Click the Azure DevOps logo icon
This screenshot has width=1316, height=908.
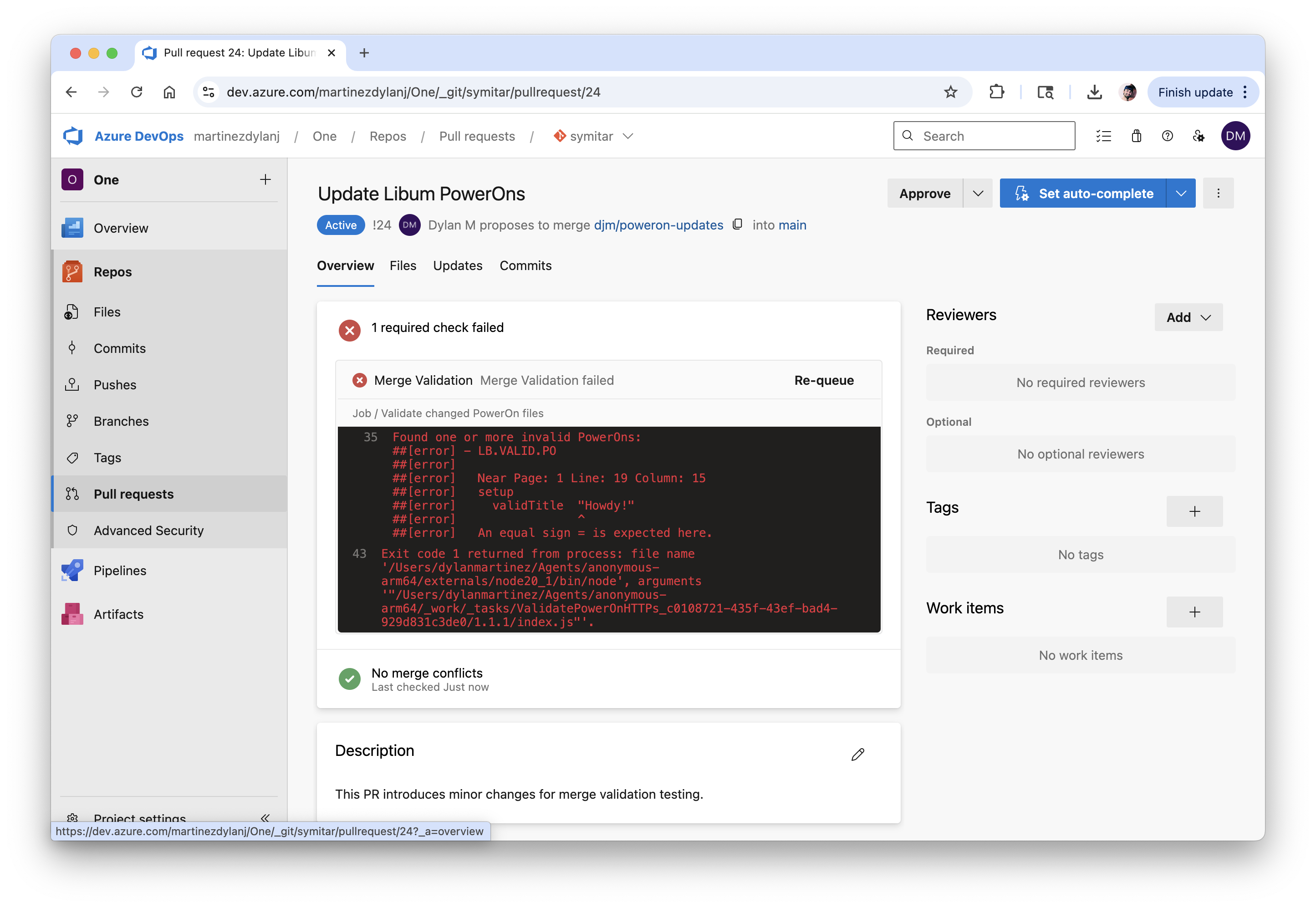coord(73,136)
